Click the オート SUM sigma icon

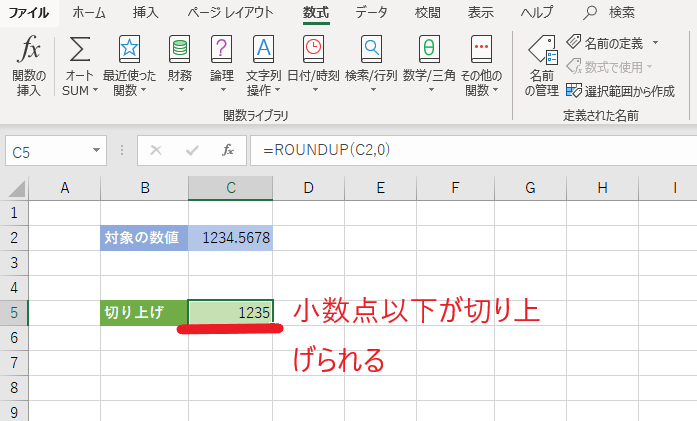point(80,49)
